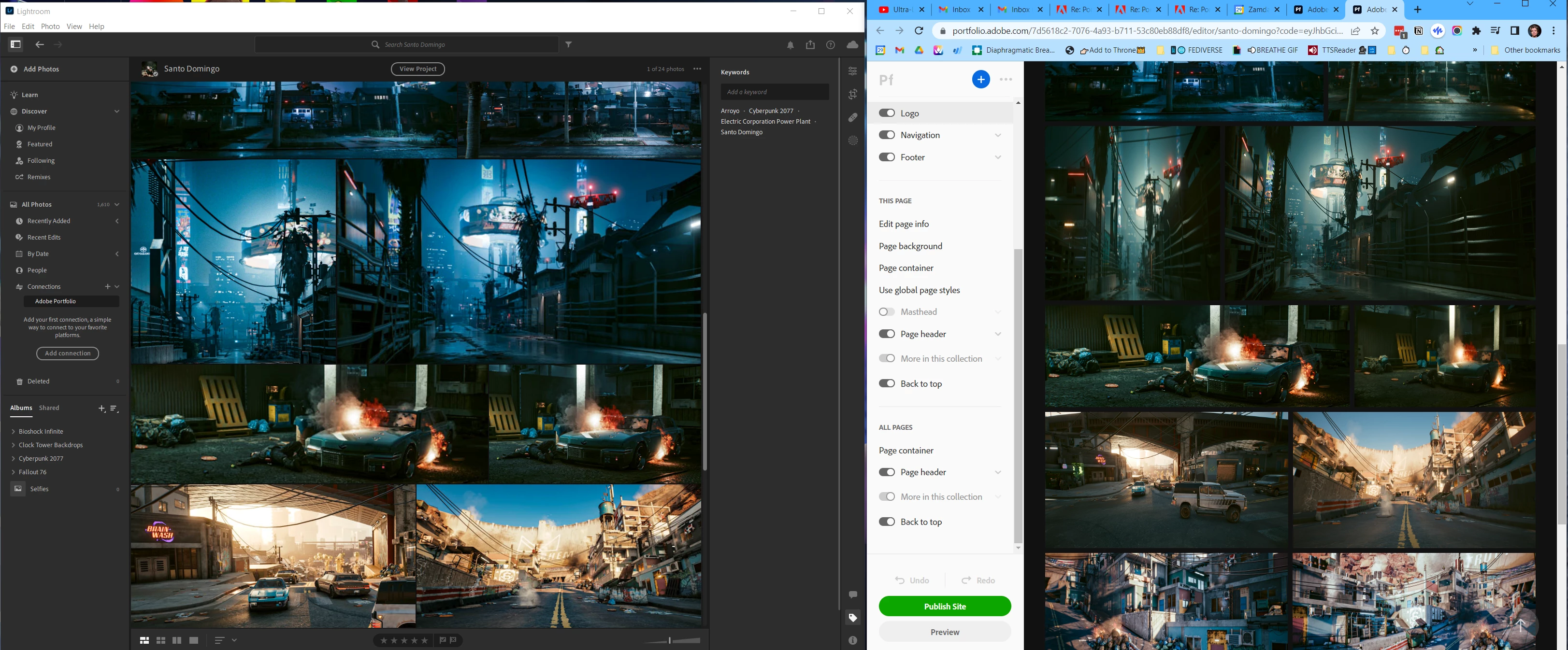Viewport: 1568px width, 650px height.
Task: Click the blue add content plus button
Action: point(980,80)
